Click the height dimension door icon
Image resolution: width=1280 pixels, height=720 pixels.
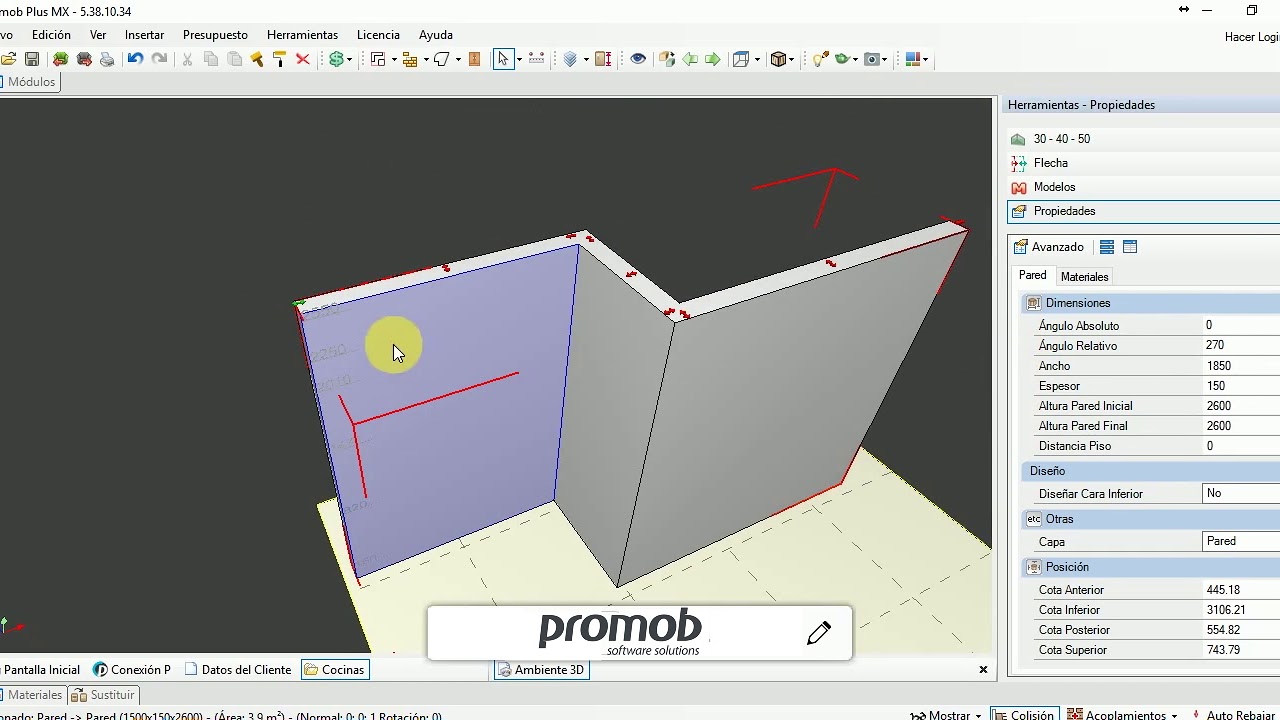pos(603,60)
